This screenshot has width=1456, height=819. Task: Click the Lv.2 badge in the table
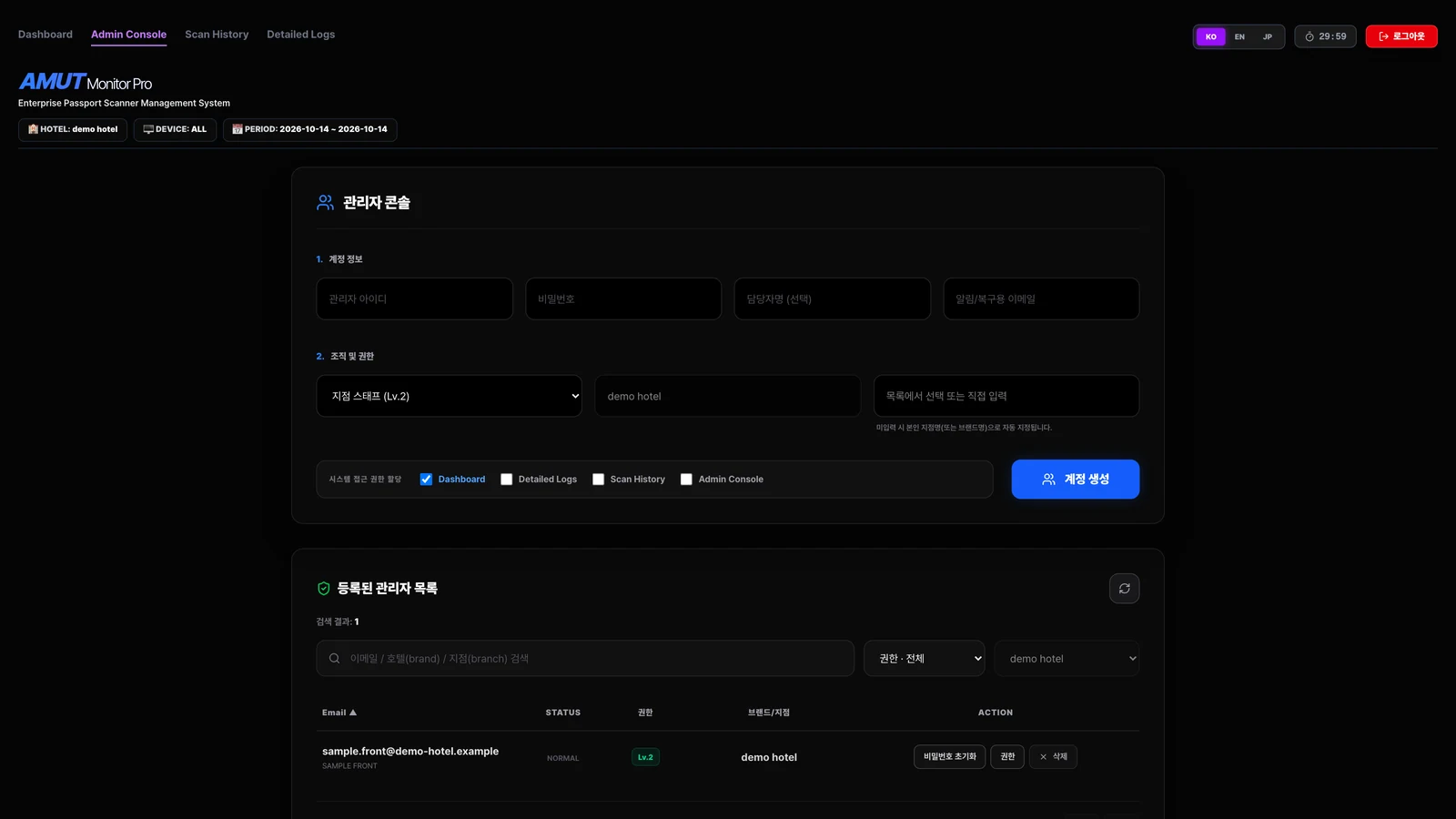645,757
